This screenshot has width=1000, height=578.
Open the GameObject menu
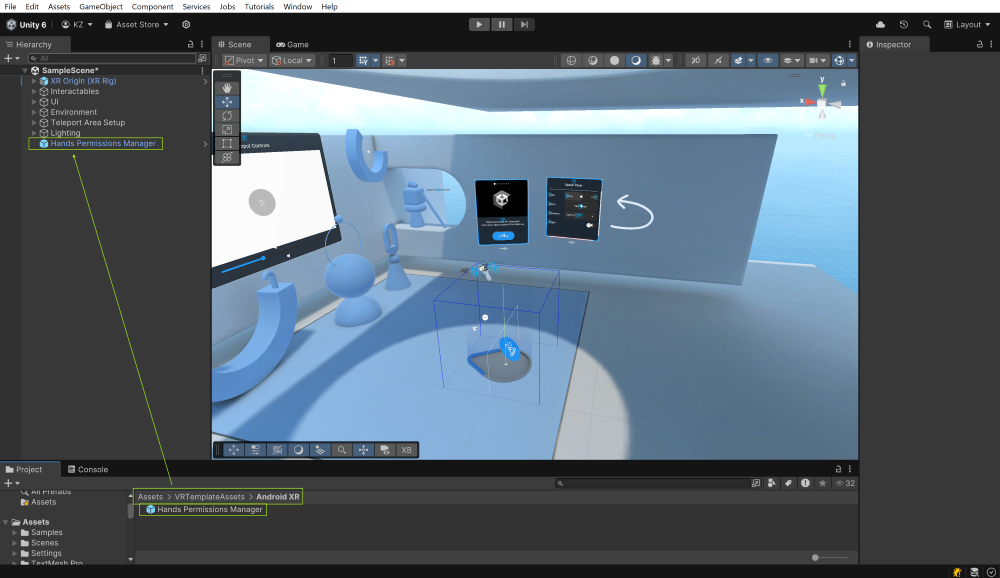click(x=101, y=7)
